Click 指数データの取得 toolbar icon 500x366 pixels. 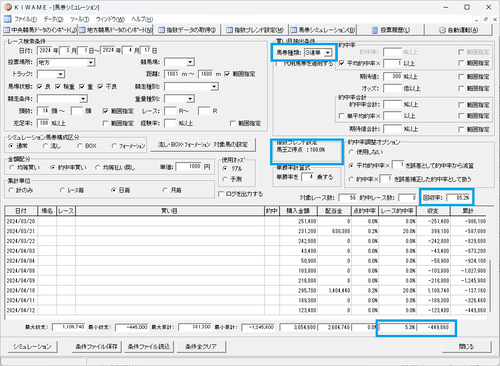point(162,30)
